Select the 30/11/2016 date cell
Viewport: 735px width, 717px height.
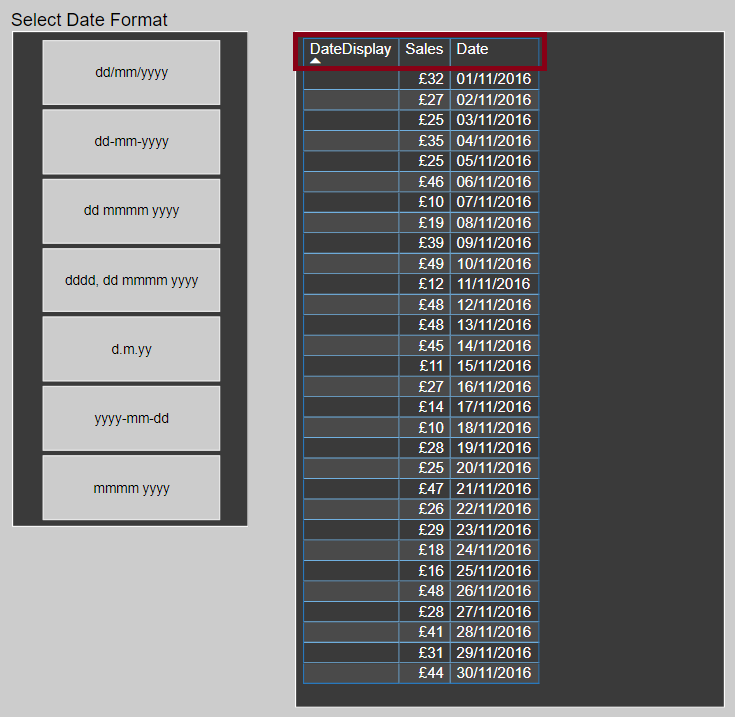coord(494,673)
